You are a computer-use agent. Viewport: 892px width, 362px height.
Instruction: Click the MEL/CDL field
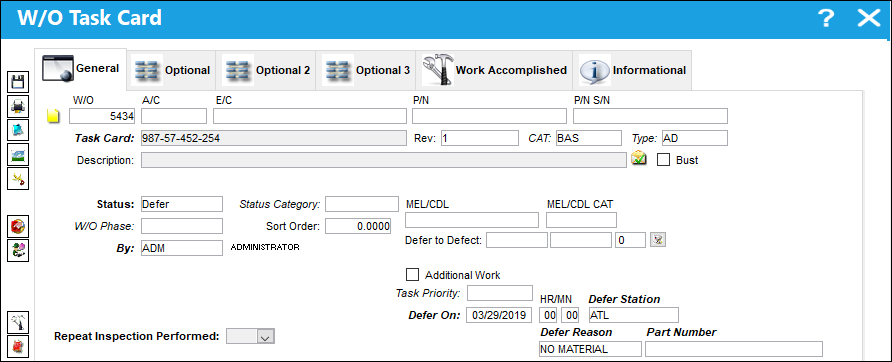point(472,220)
